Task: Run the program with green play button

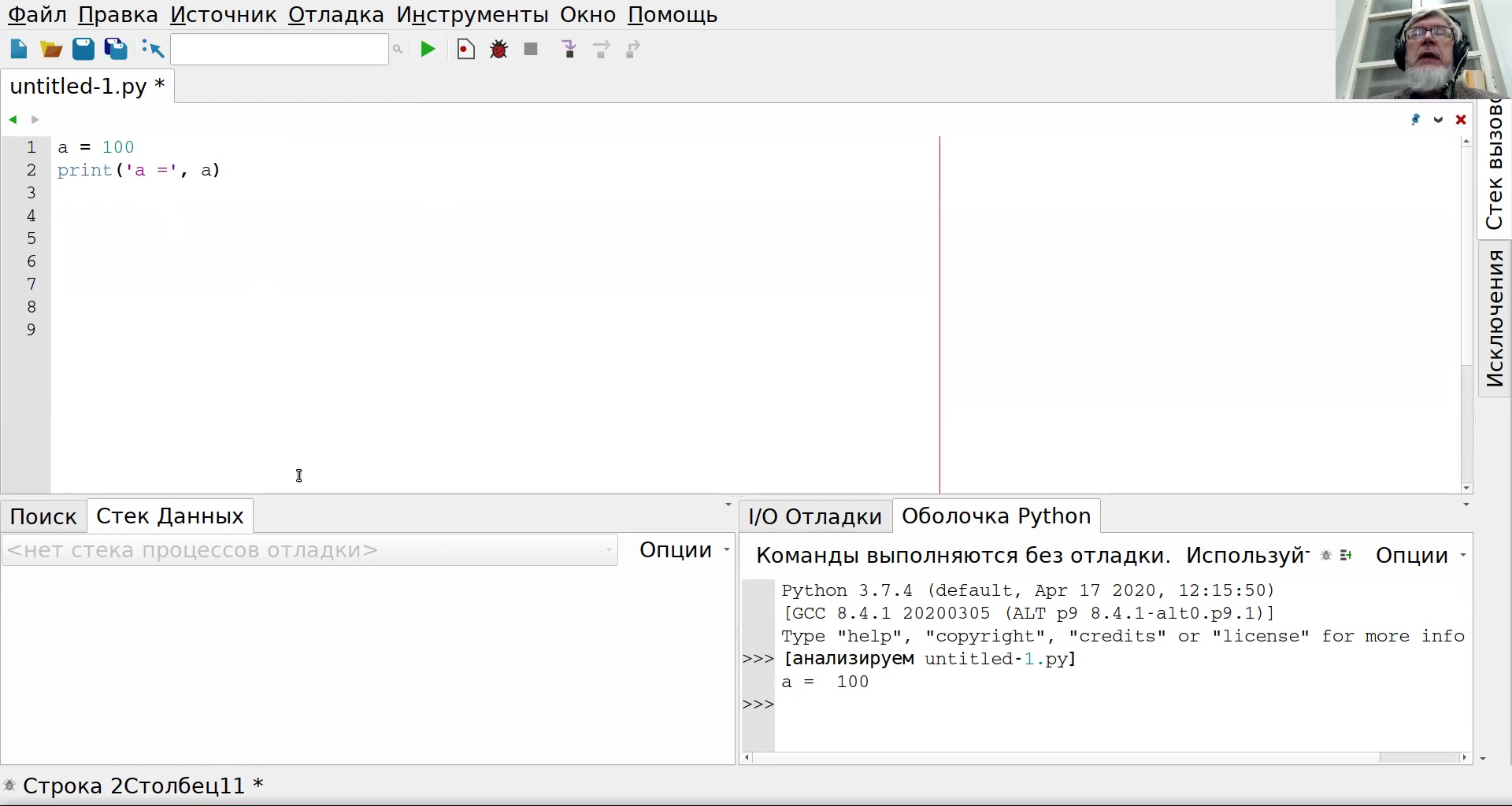Action: coord(428,50)
